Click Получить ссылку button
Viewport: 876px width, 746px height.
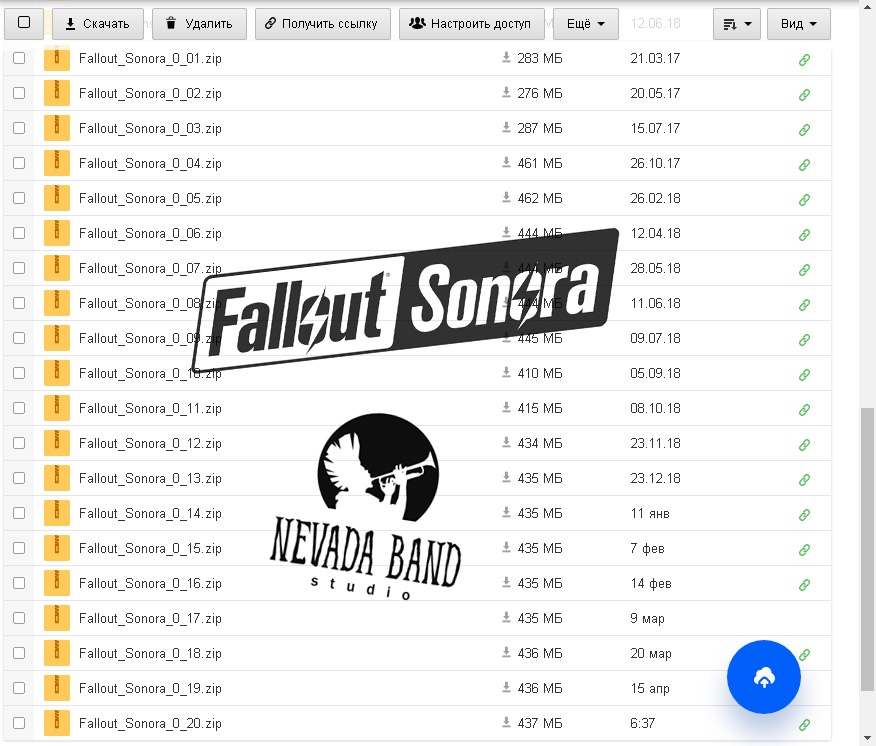322,24
